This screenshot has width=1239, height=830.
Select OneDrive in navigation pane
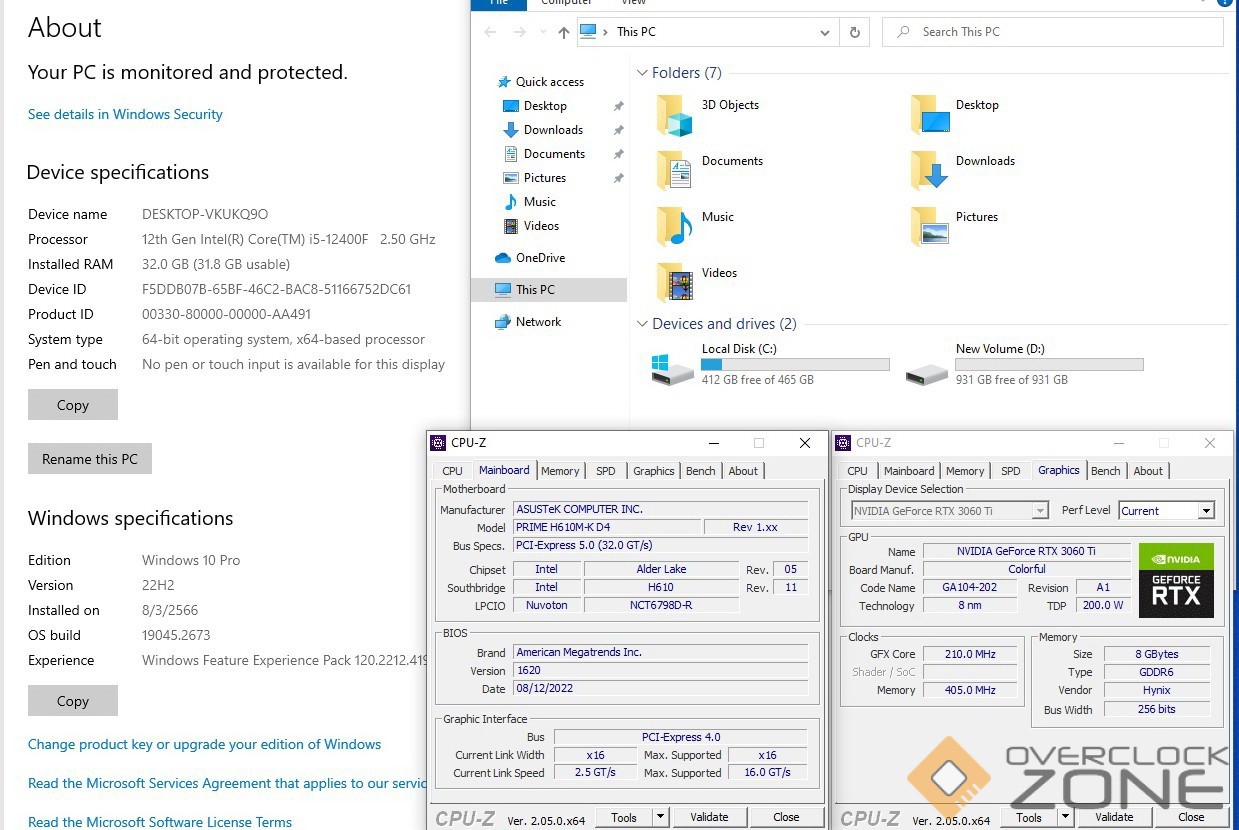(x=540, y=258)
